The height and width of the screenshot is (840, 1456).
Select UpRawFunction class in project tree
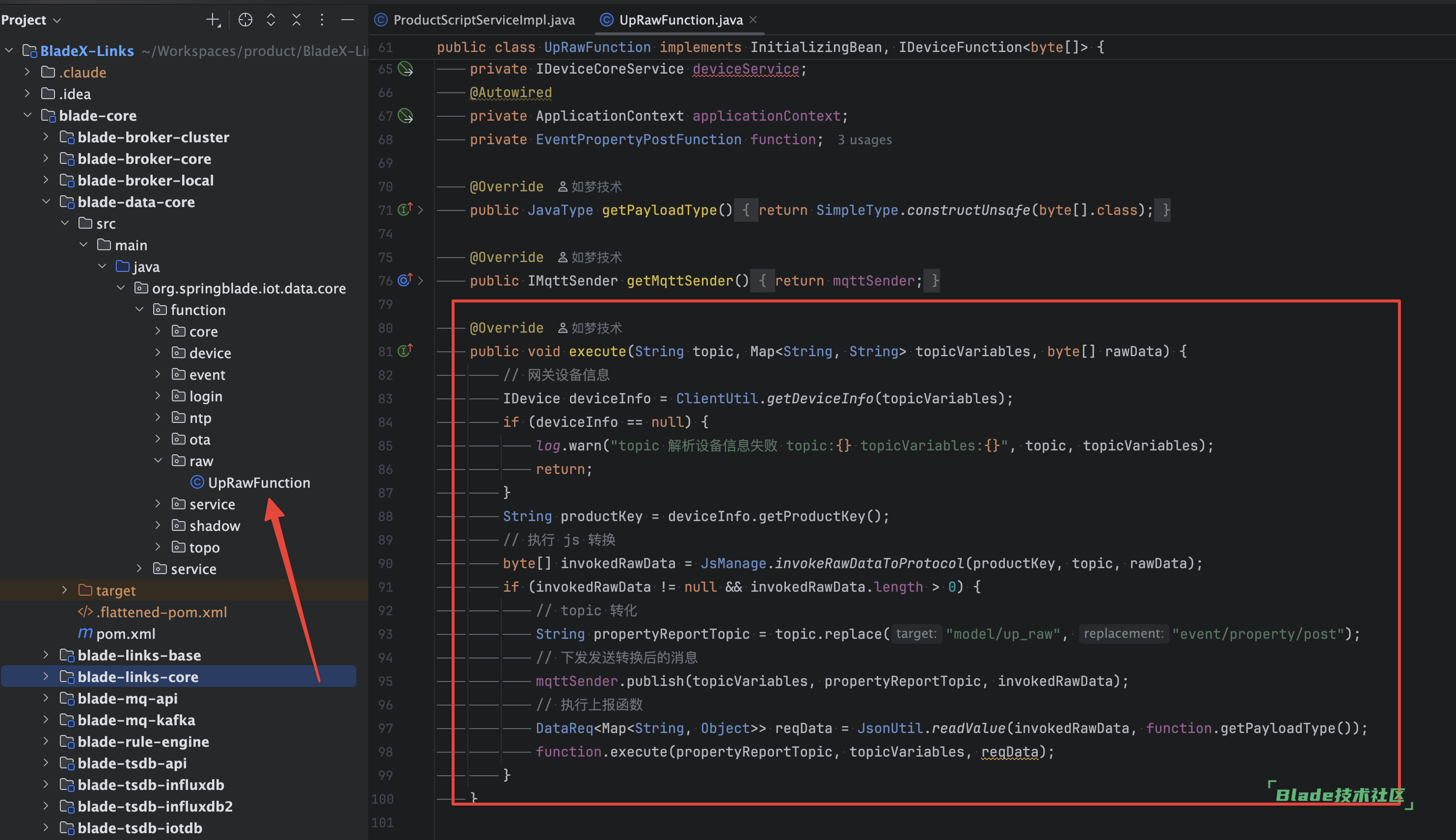[259, 483]
